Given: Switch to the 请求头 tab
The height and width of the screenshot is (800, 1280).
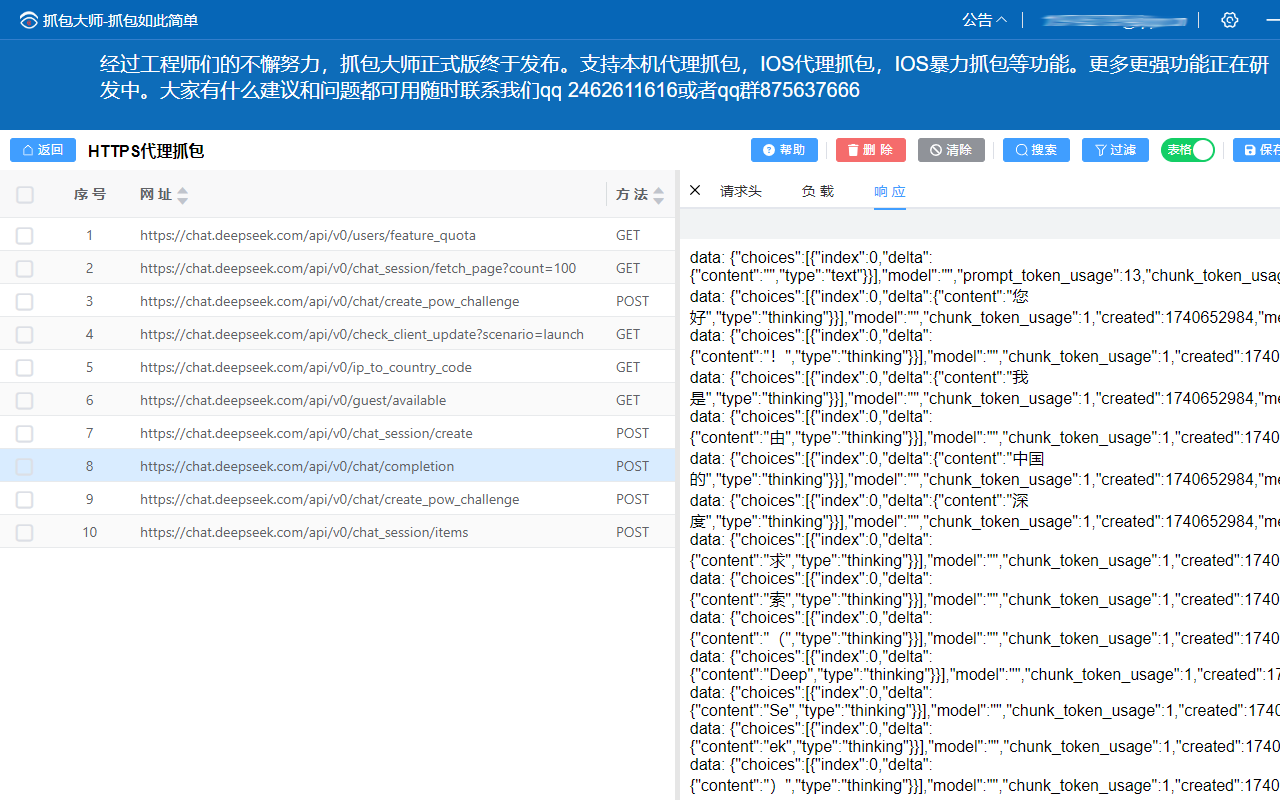Looking at the screenshot, I should (x=741, y=191).
